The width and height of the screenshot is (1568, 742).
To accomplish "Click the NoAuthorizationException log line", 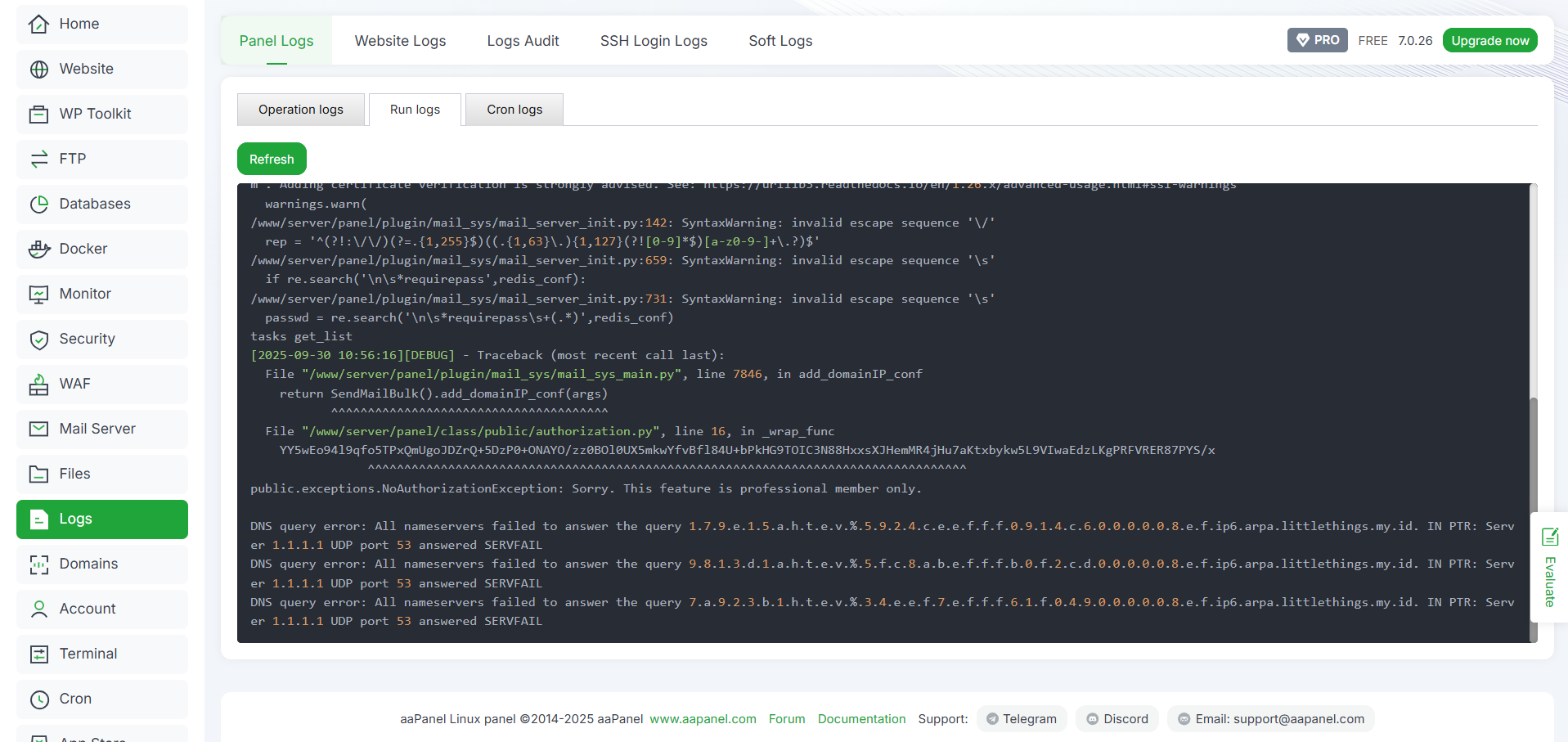I will [586, 488].
